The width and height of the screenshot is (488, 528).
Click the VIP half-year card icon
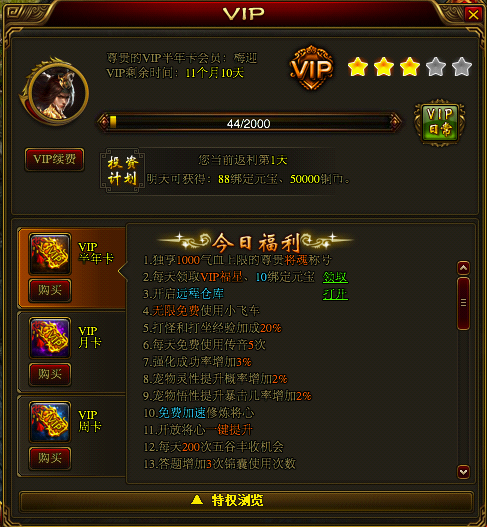(50, 254)
